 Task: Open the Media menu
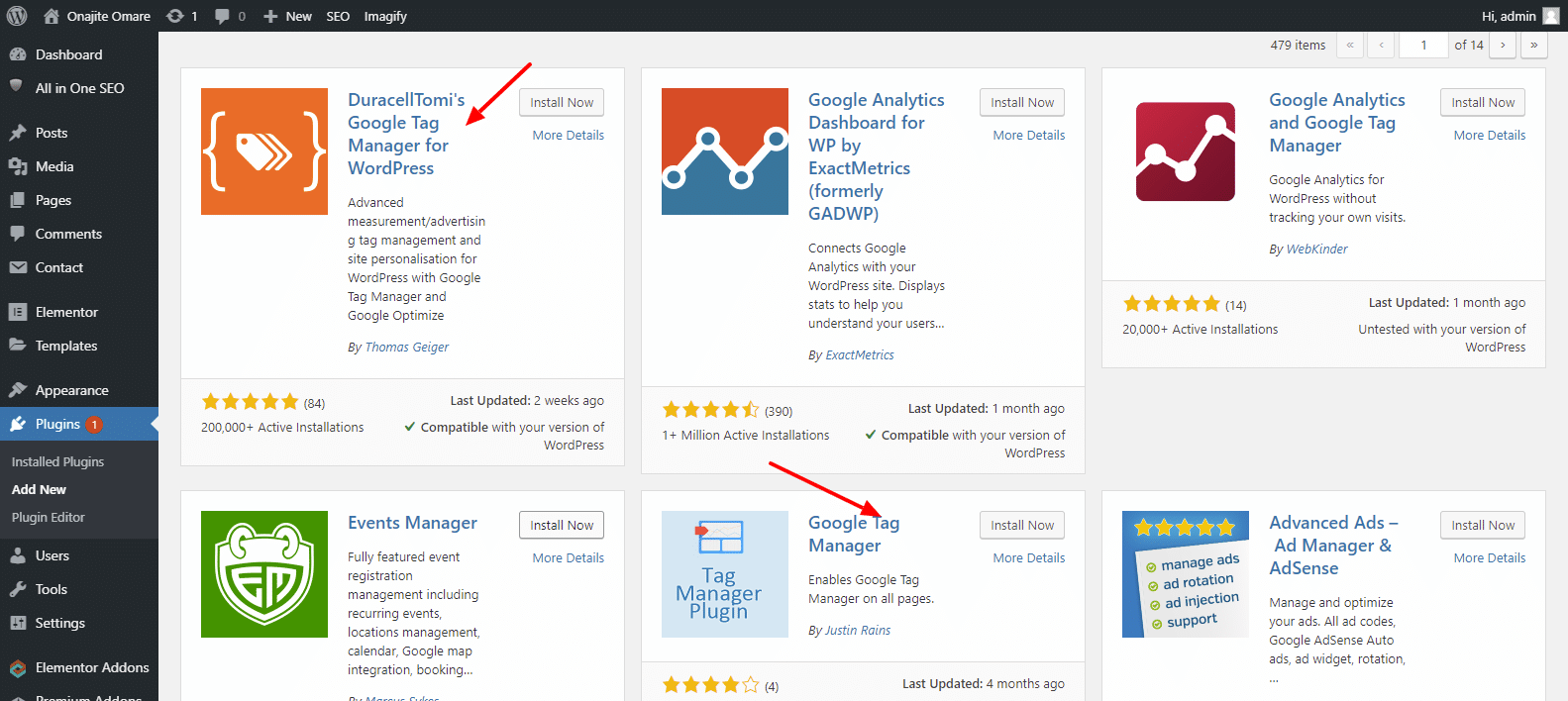(79, 166)
